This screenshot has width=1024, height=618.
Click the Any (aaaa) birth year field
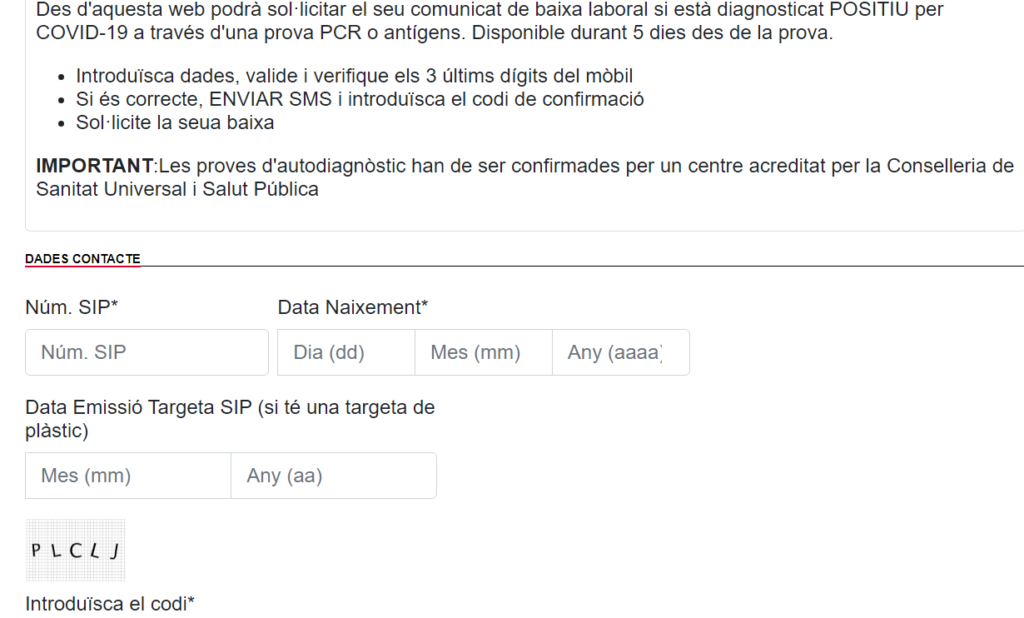[x=620, y=352]
